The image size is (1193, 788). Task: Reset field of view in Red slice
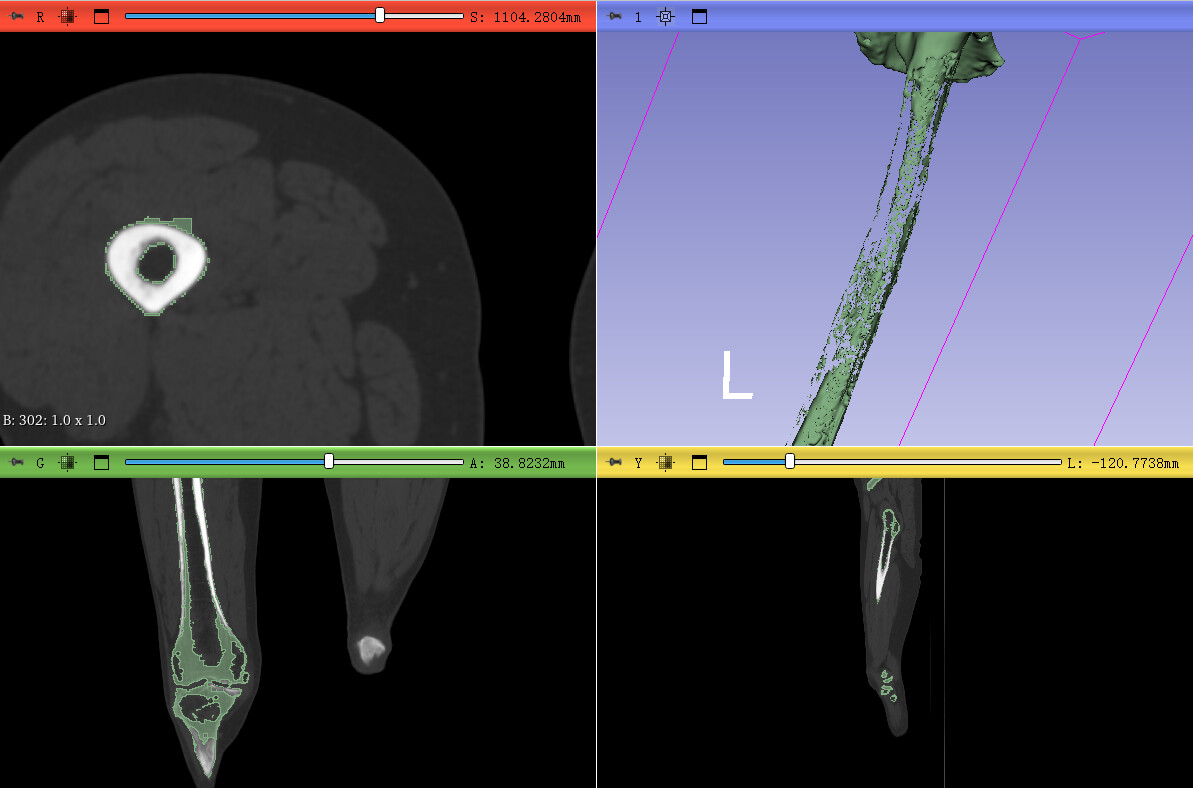tap(68, 16)
